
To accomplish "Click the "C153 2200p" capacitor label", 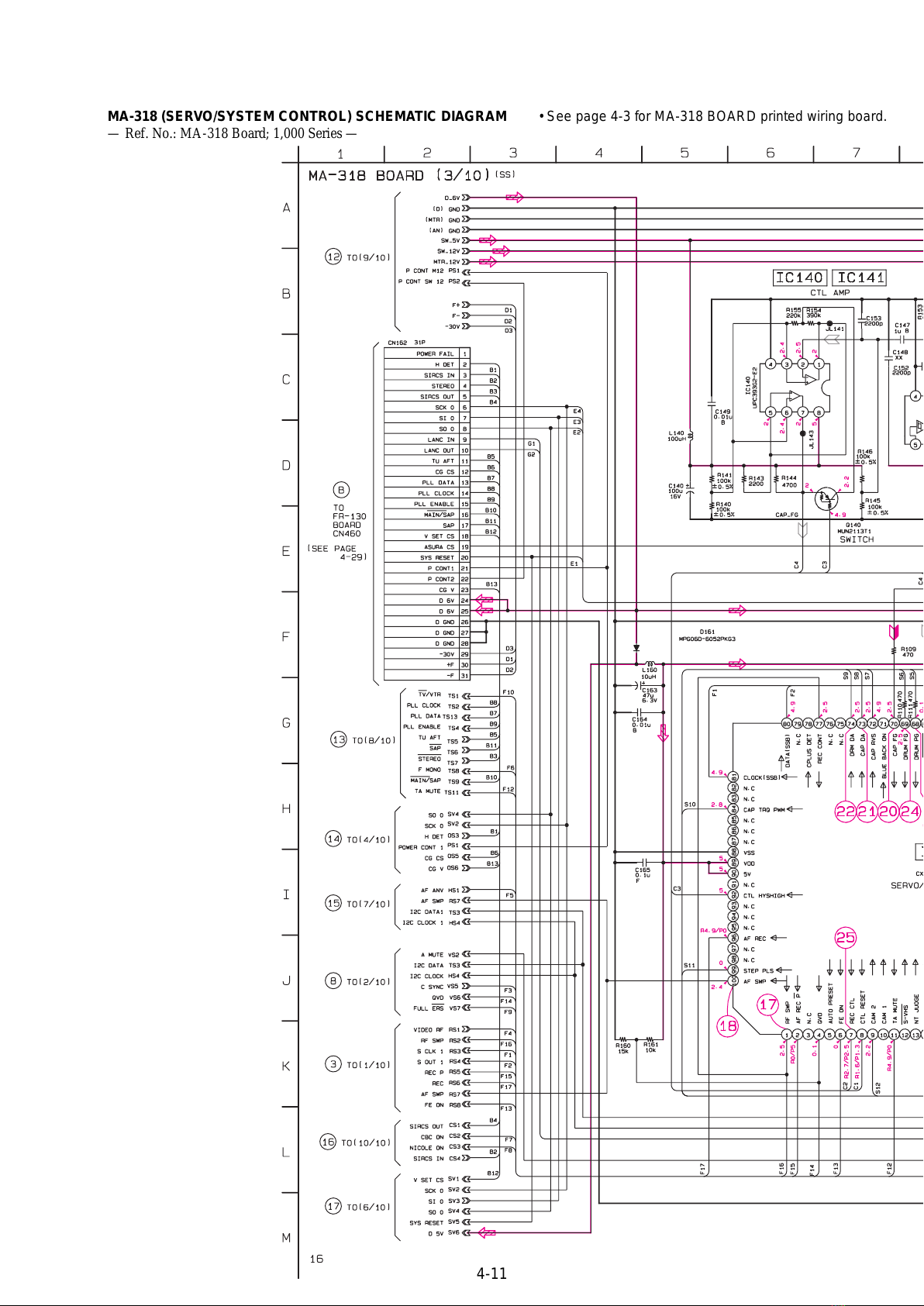I will (873, 321).
